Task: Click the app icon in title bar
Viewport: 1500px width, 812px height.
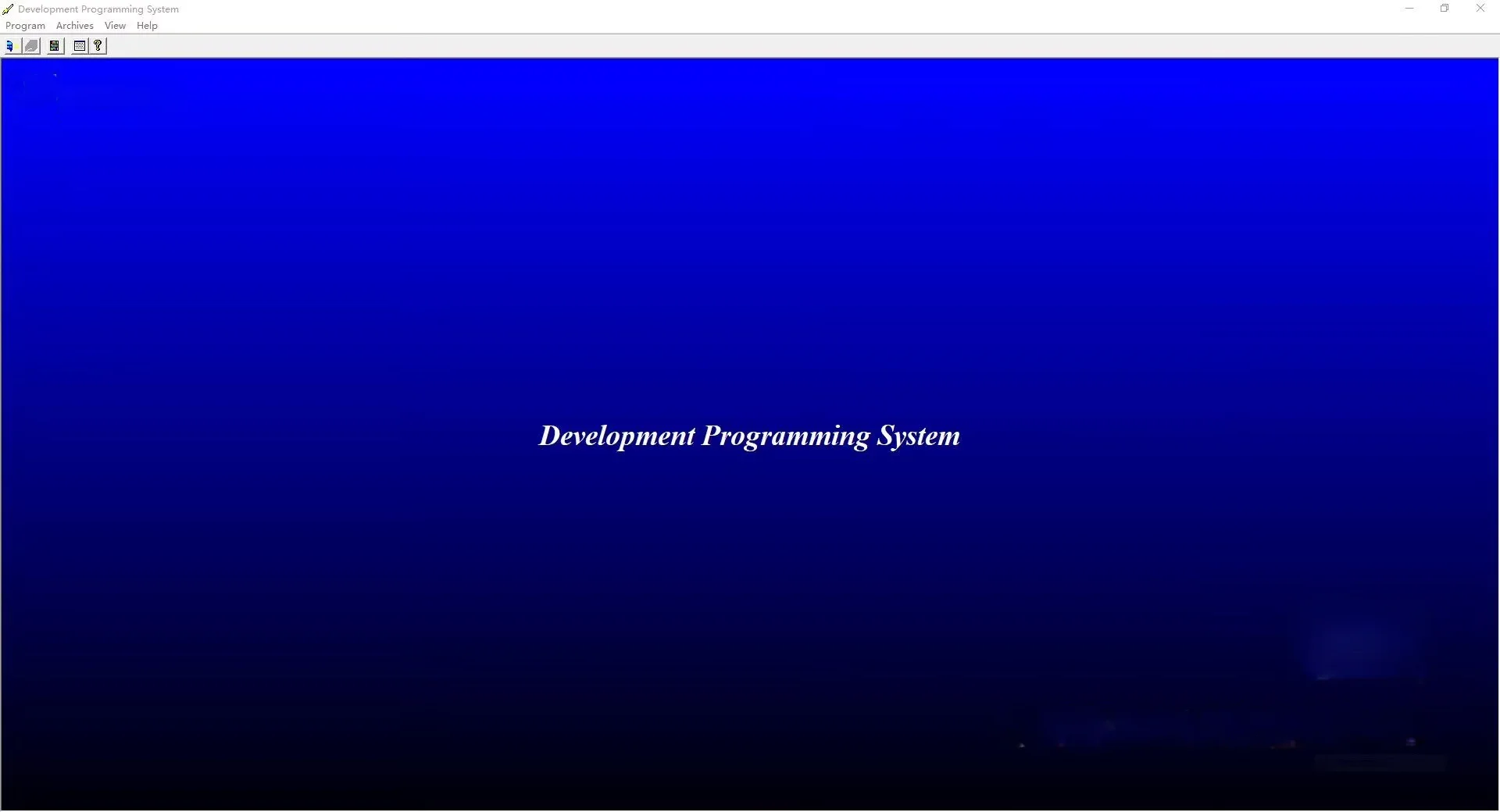Action: (x=8, y=9)
